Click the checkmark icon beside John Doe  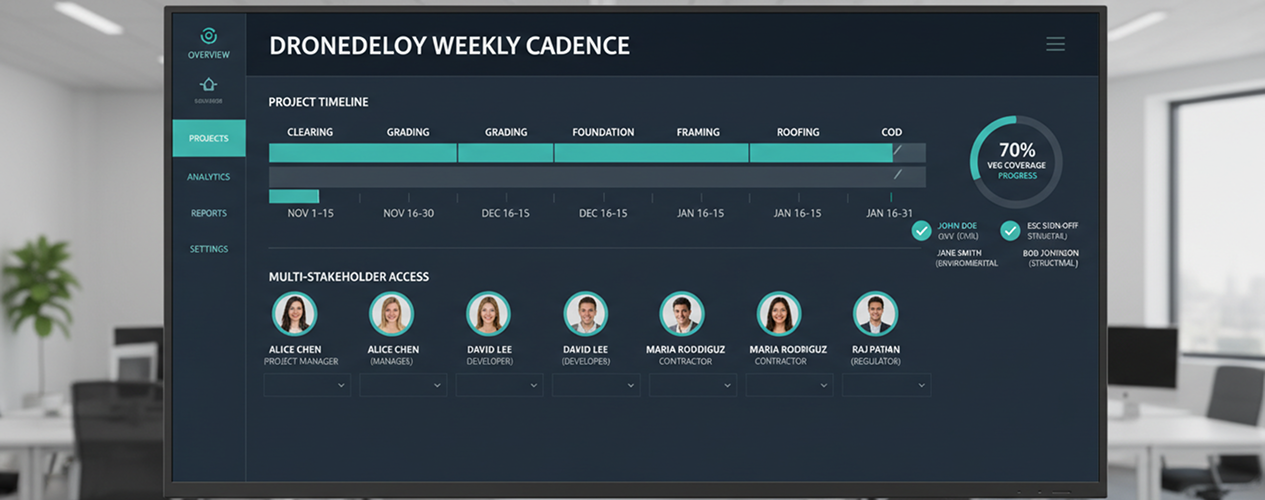(x=922, y=231)
